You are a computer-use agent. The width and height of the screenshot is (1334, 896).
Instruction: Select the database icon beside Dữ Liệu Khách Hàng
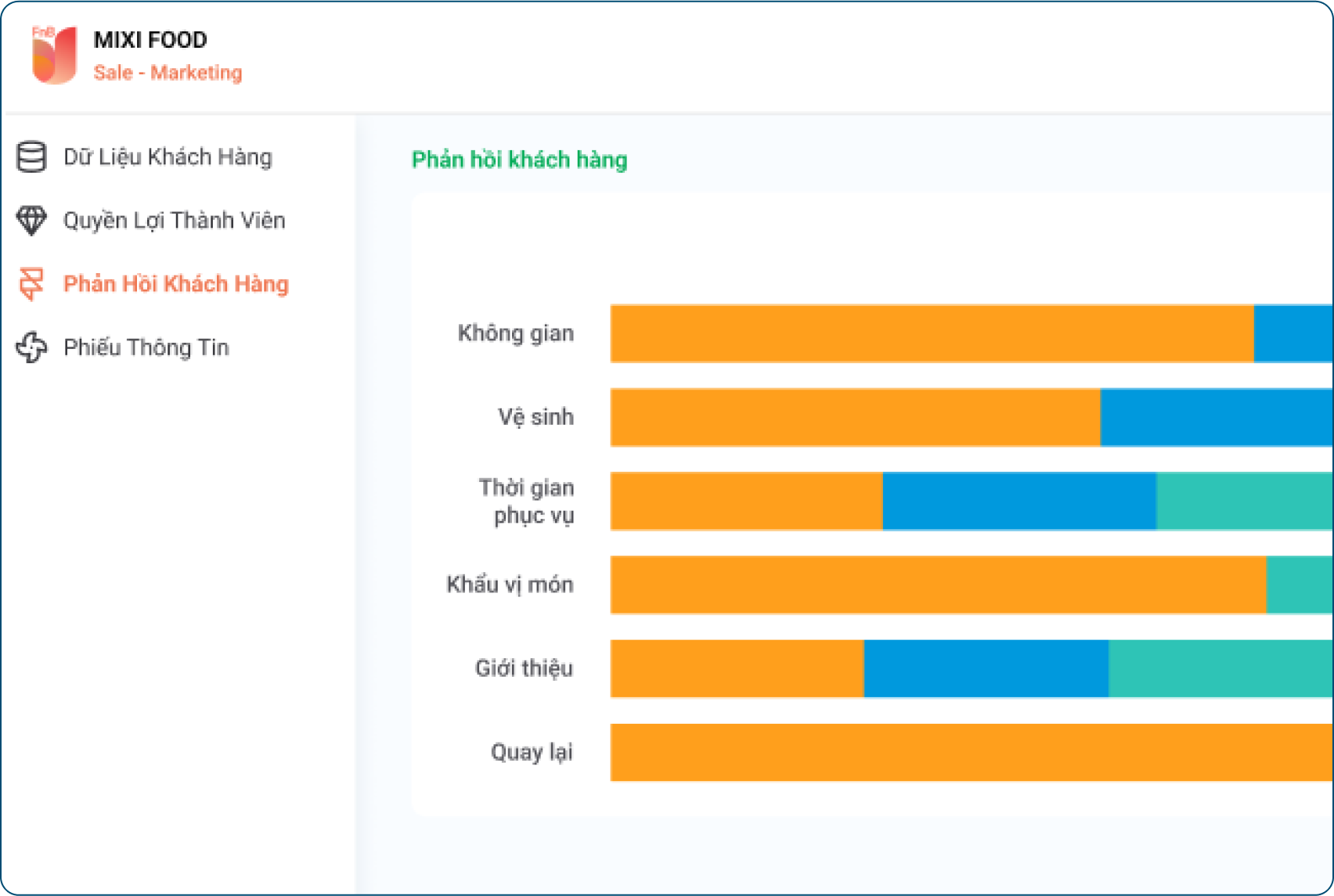pyautogui.click(x=32, y=157)
